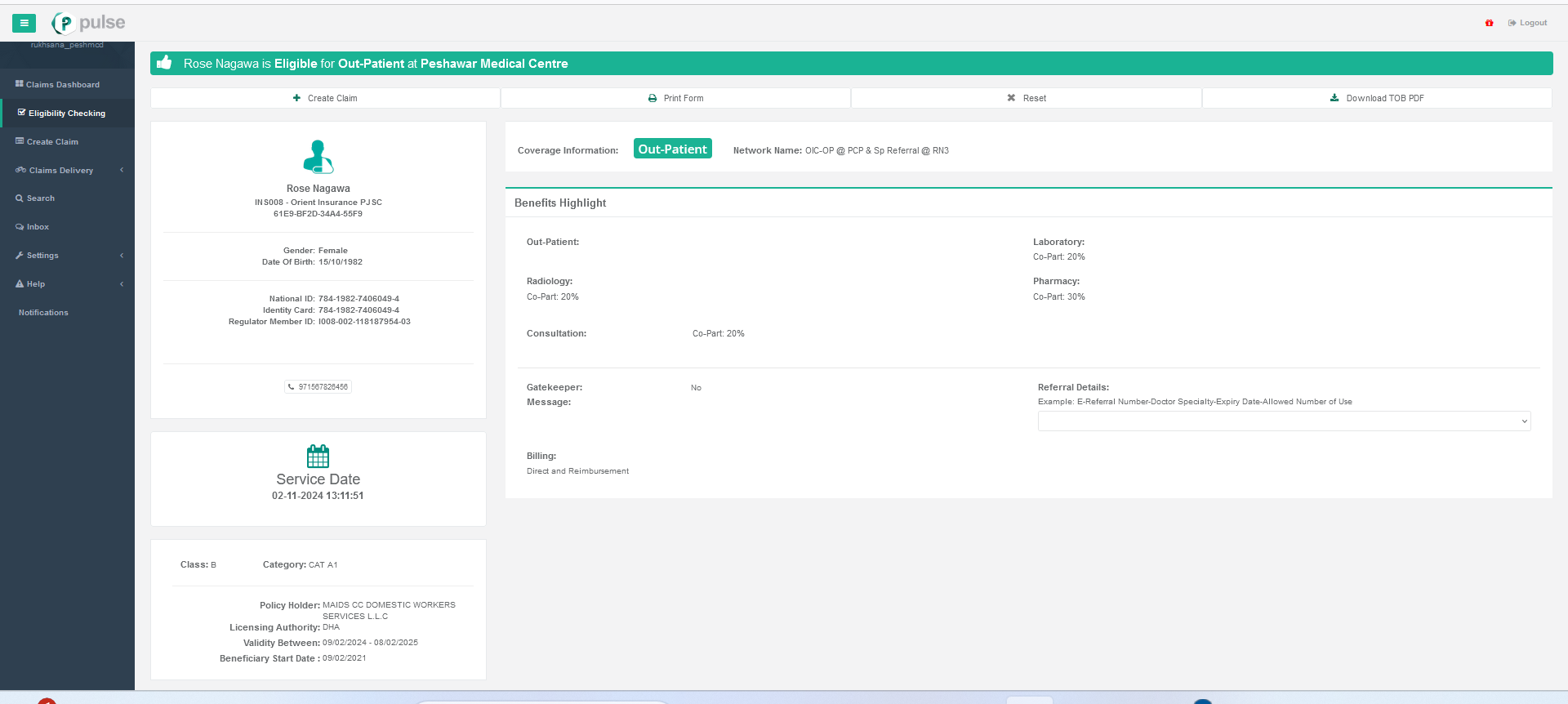Log out of the application

pos(1528,23)
